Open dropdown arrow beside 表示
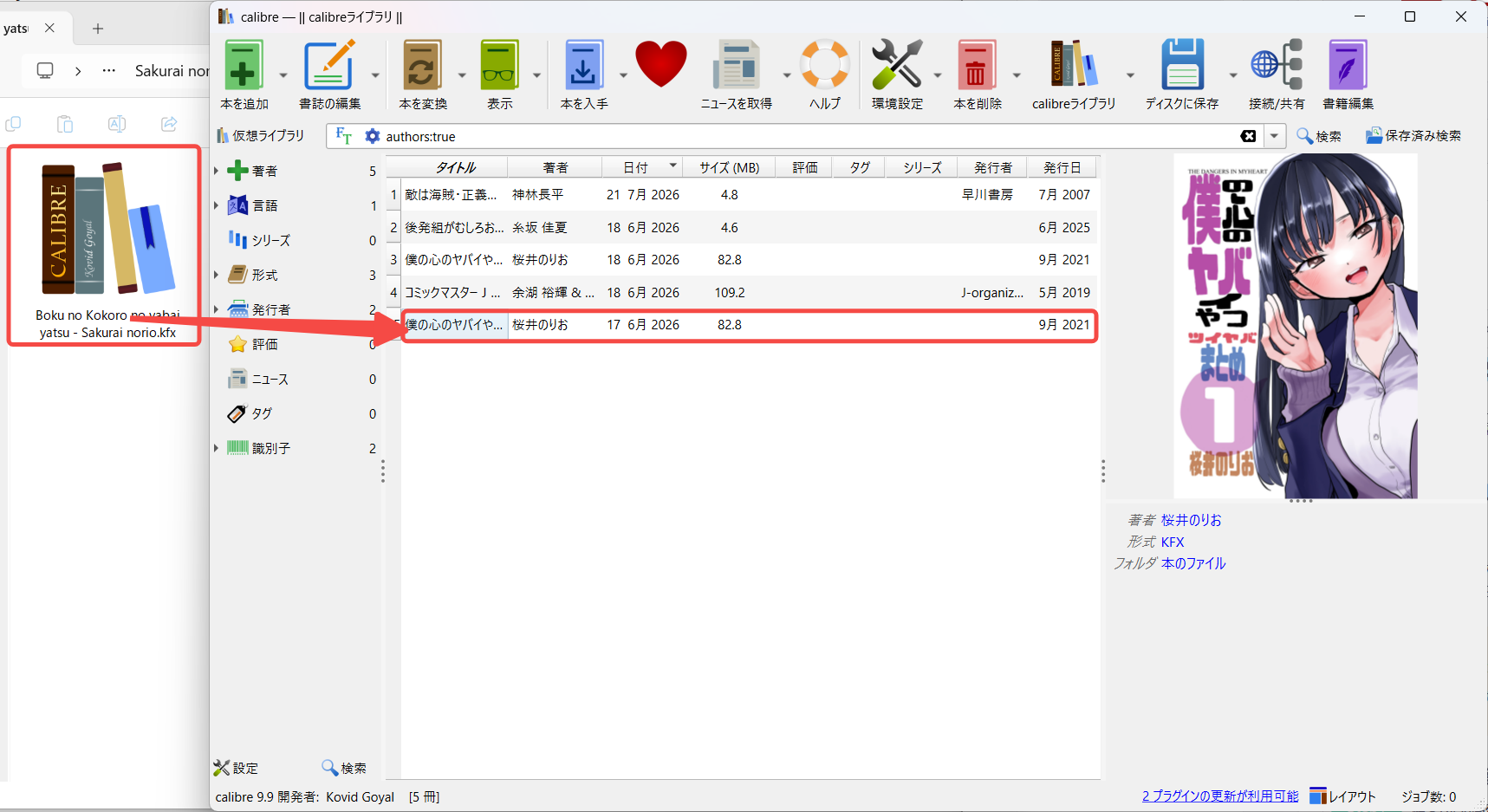This screenshot has height=812, width=1488. 536,75
